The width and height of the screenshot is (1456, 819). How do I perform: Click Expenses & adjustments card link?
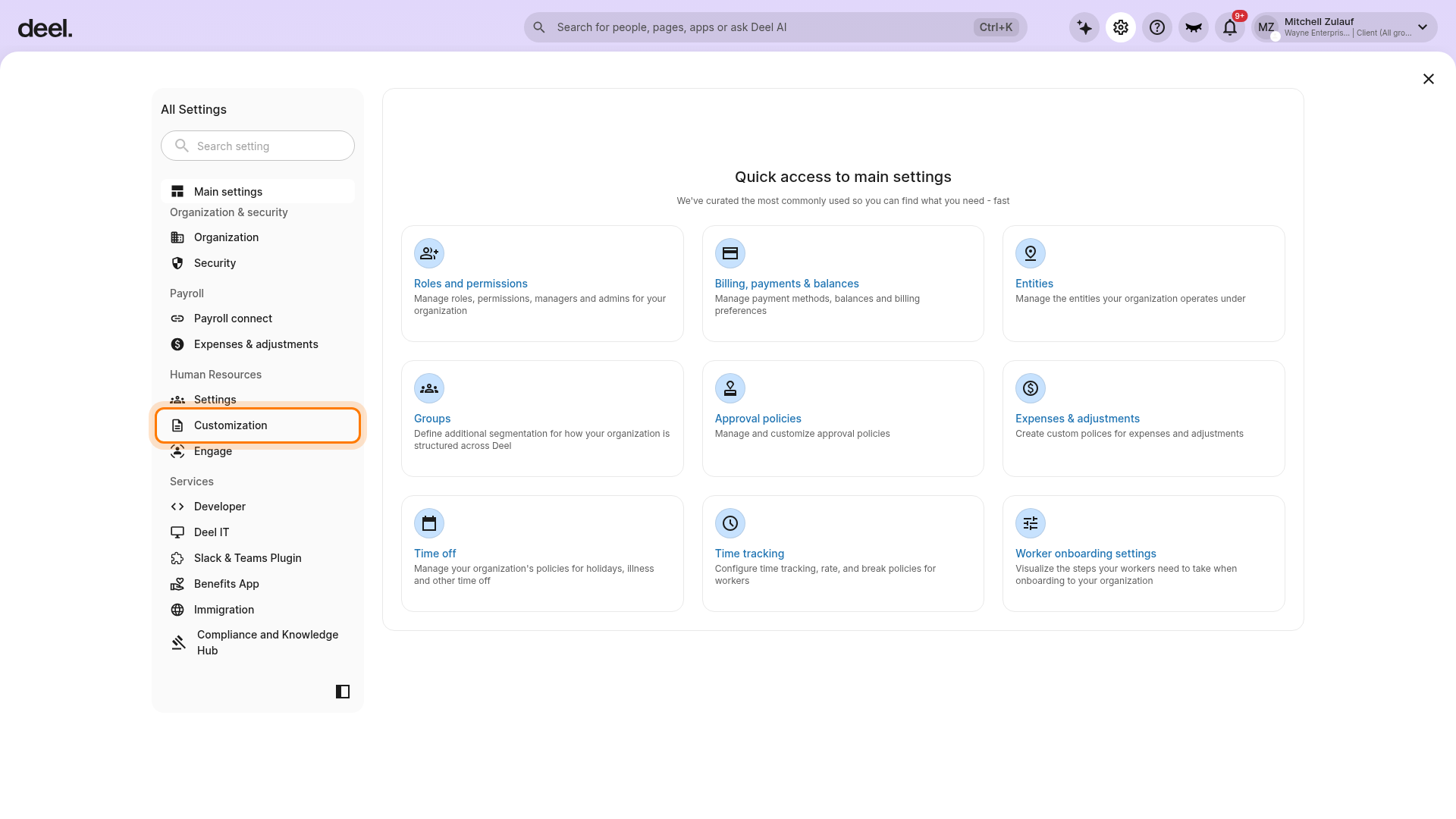point(1078,419)
